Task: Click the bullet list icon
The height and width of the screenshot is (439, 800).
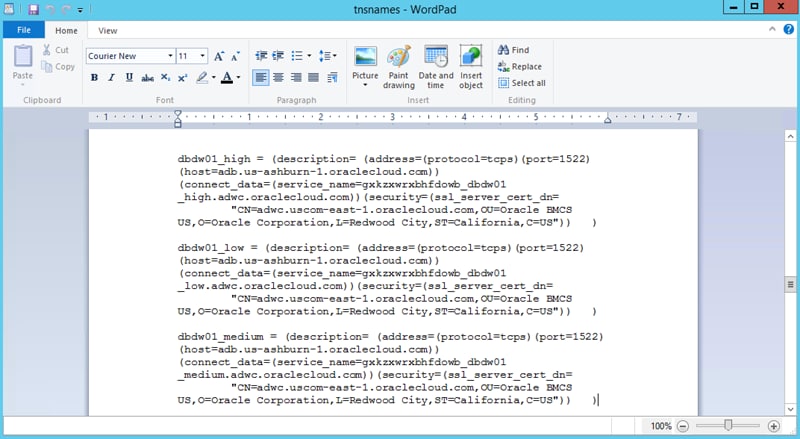Action: click(x=297, y=56)
